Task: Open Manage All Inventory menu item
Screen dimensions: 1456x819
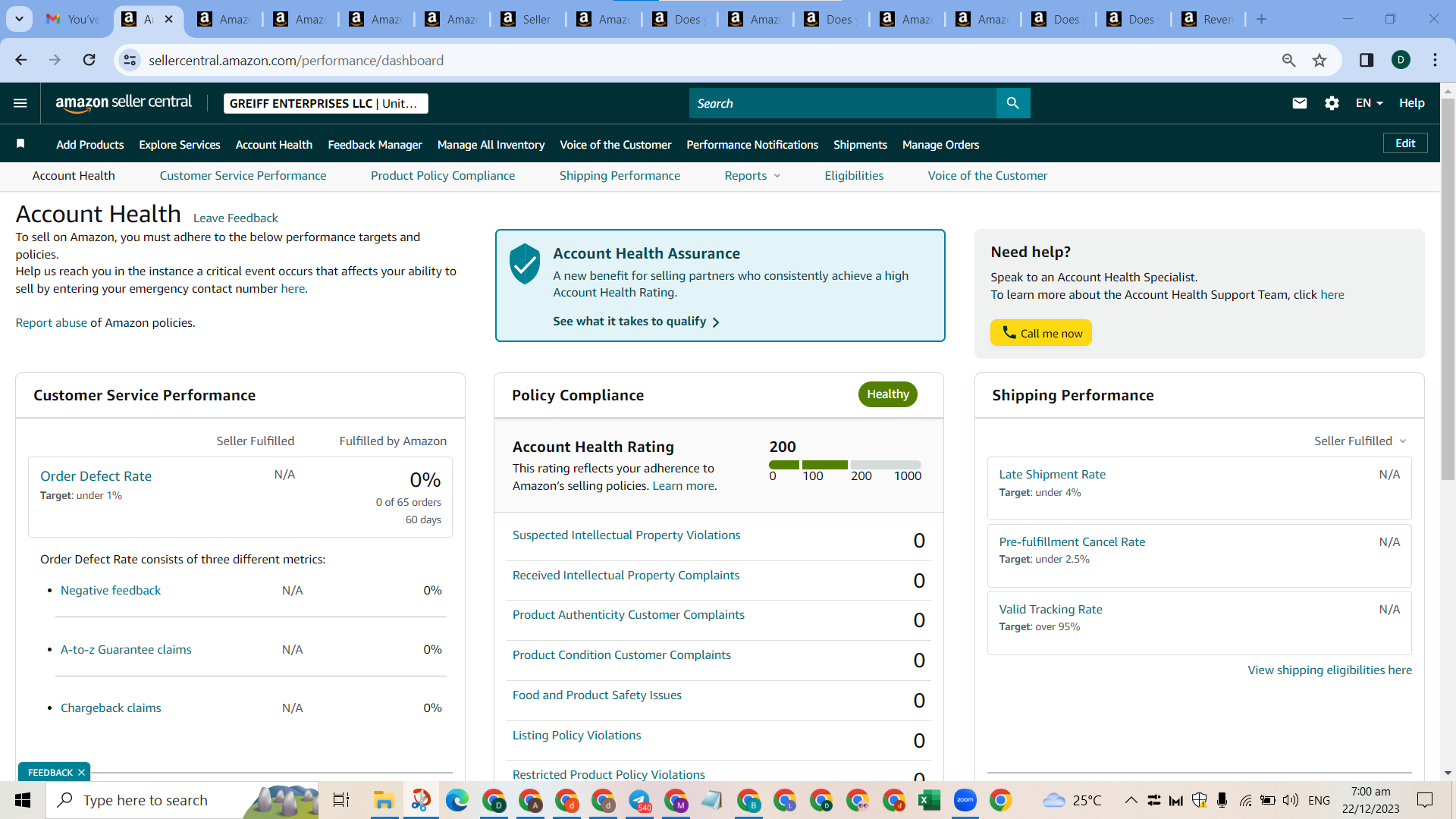Action: pyautogui.click(x=491, y=144)
